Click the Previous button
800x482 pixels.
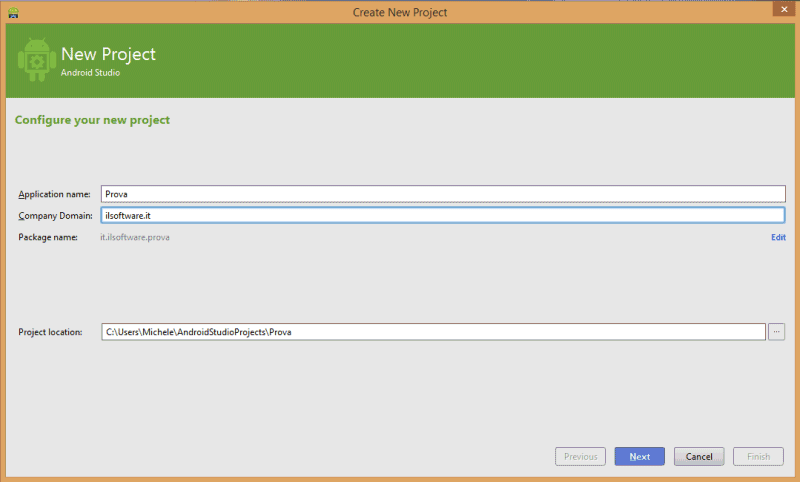click(580, 456)
